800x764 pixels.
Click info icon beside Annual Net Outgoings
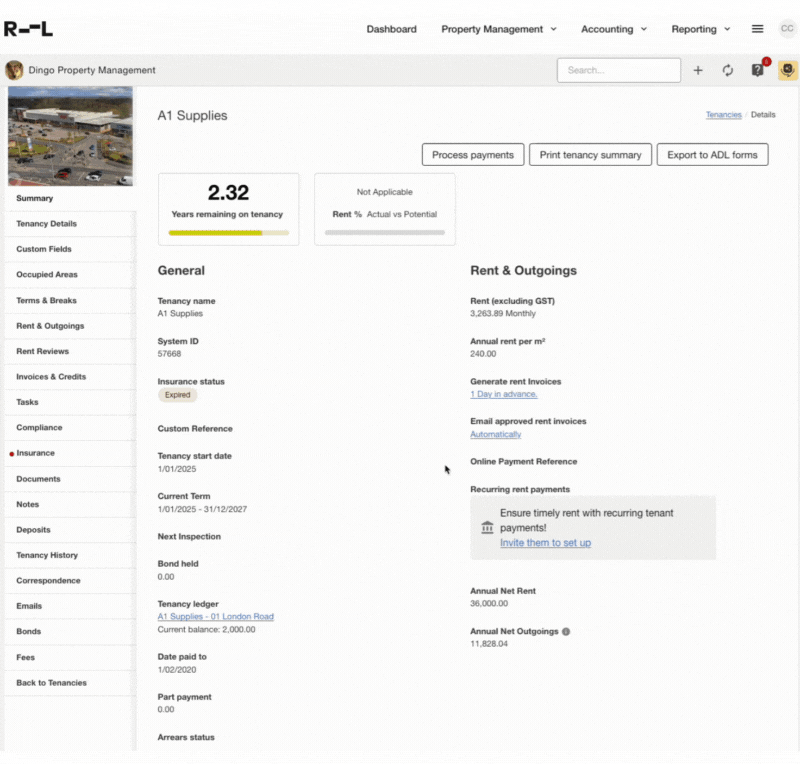click(x=566, y=632)
